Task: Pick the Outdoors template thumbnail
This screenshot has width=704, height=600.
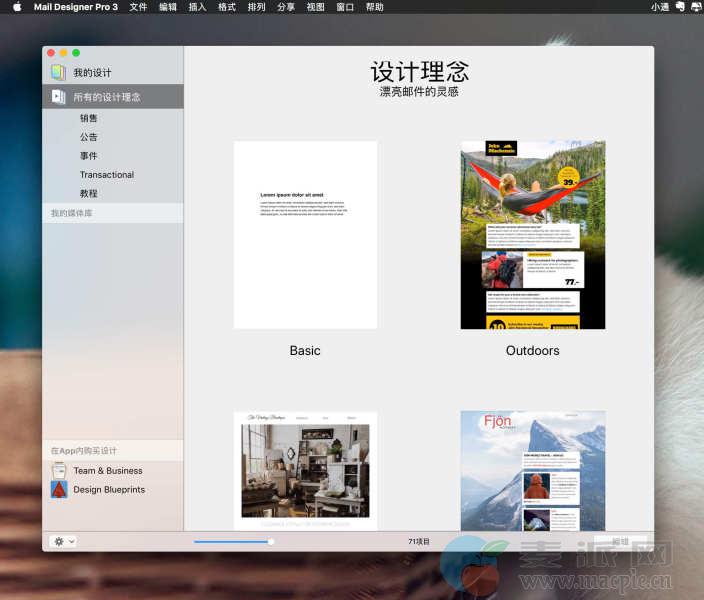Action: pos(532,234)
